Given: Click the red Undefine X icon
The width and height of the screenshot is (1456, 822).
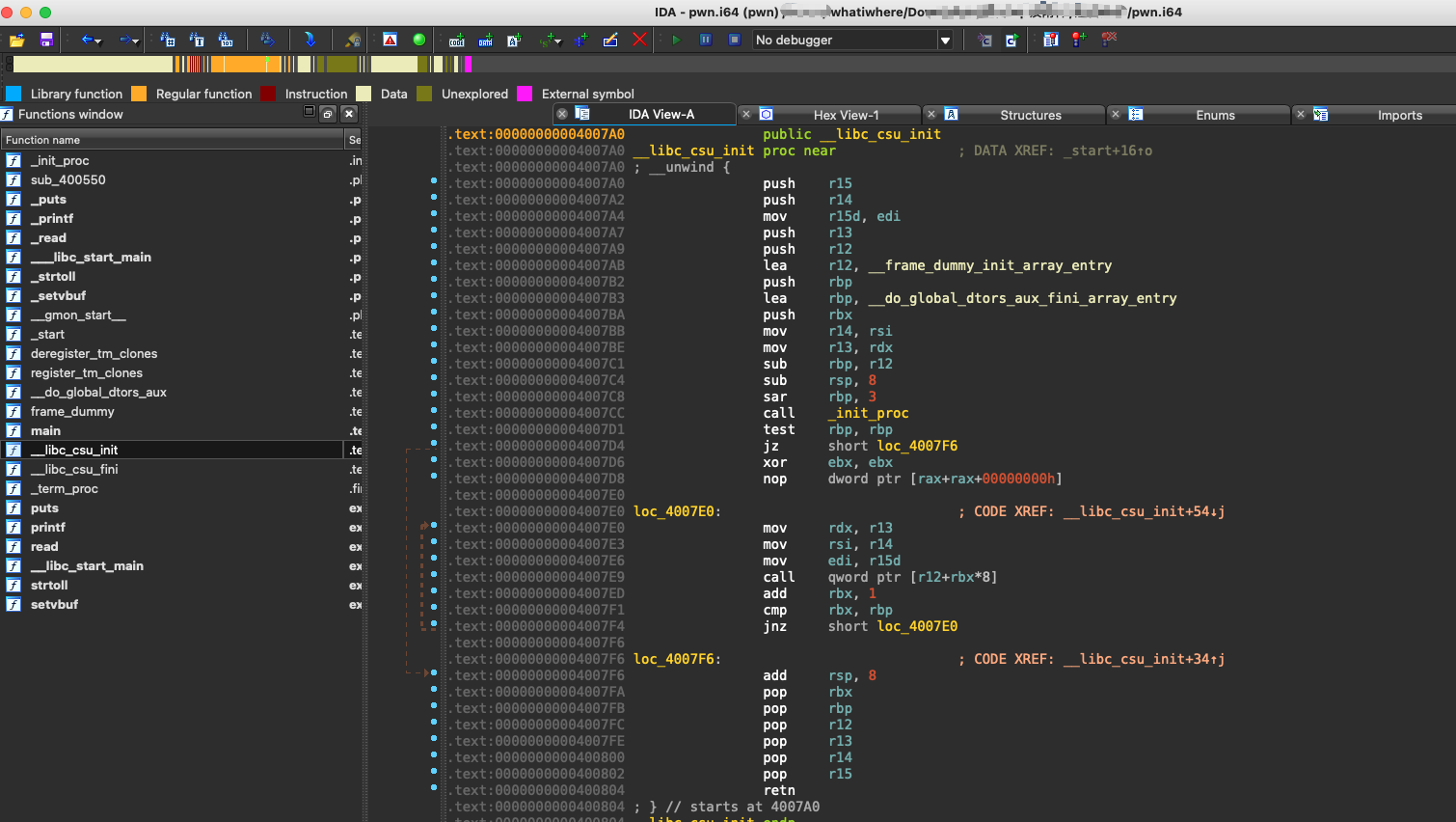Looking at the screenshot, I should tap(640, 40).
